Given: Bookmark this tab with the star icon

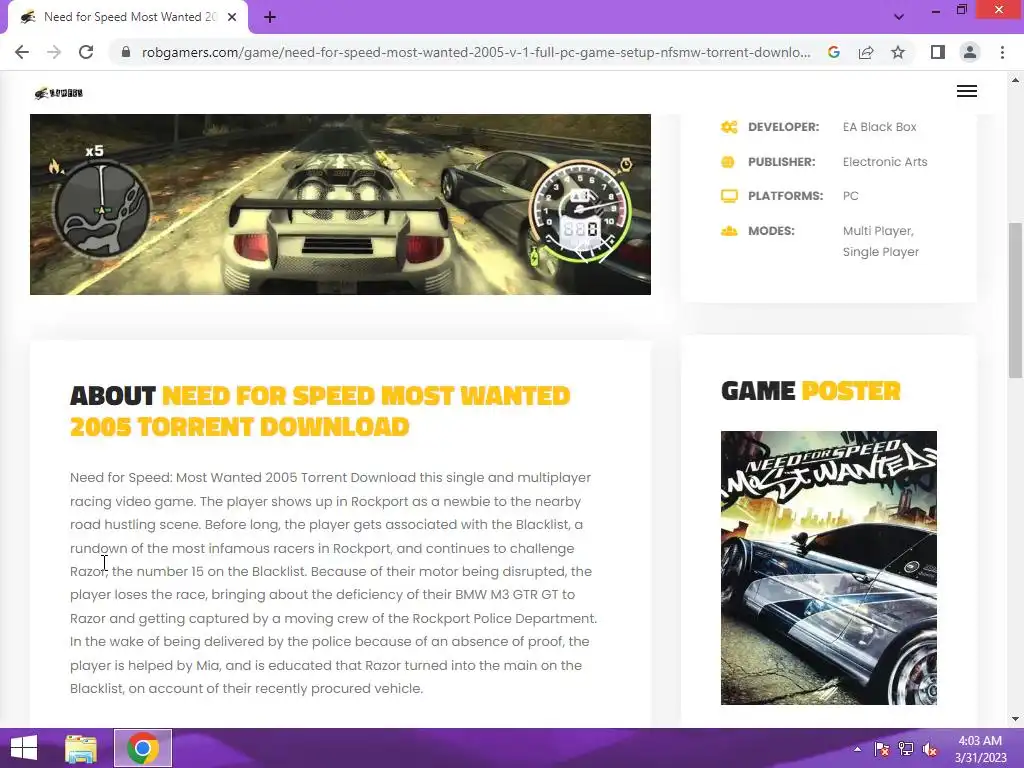Looking at the screenshot, I should (x=898, y=52).
